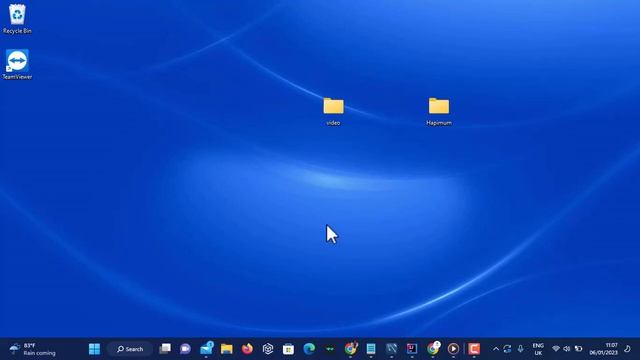Click the 'Hapimum' folder label text

coord(439,123)
